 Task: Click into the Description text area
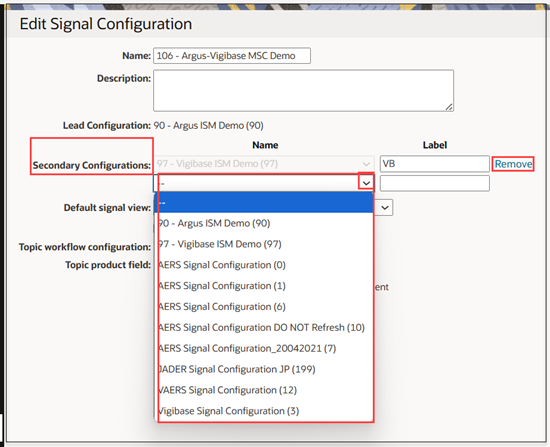click(x=303, y=91)
